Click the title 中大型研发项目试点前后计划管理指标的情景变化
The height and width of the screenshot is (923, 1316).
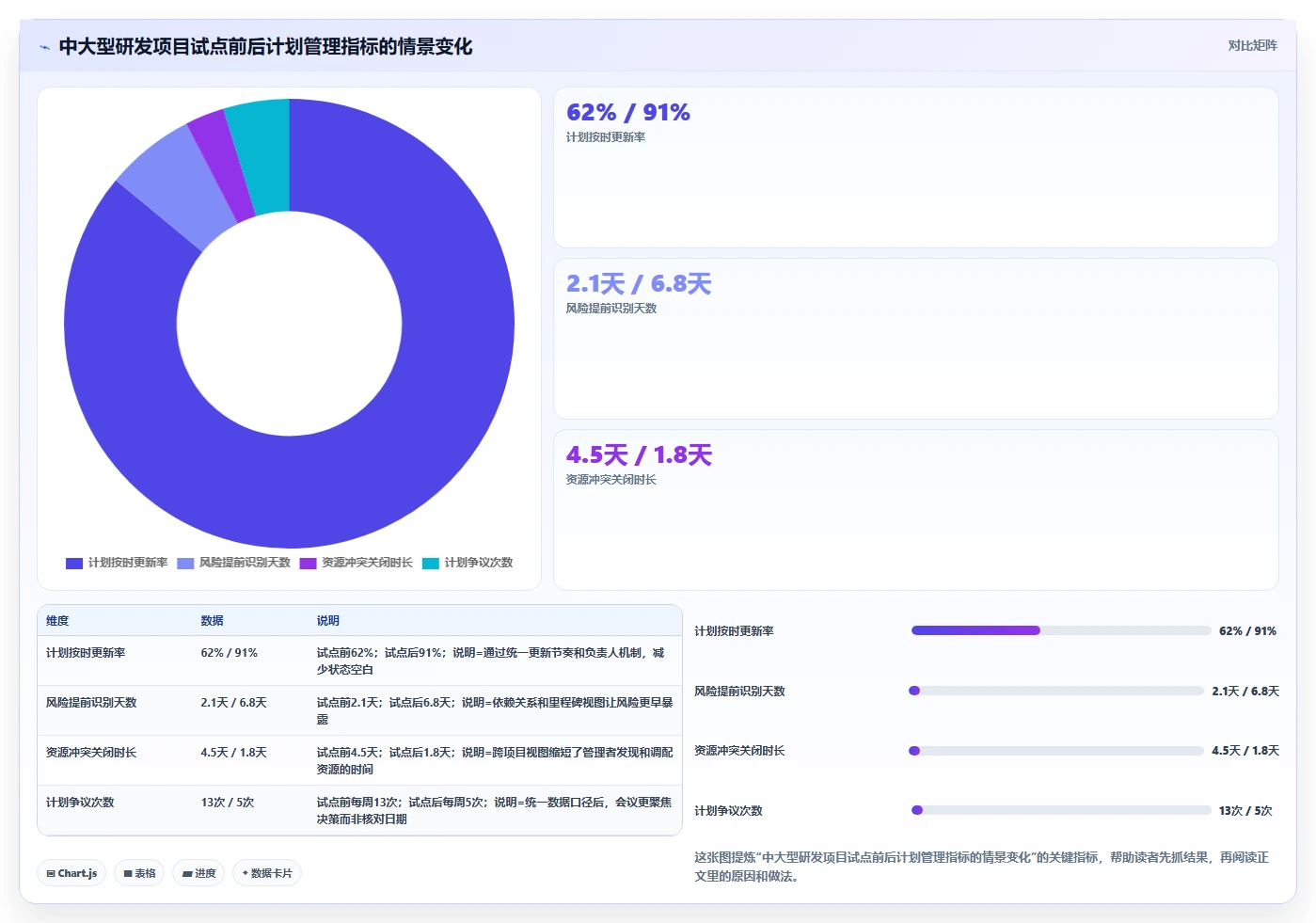(x=265, y=46)
